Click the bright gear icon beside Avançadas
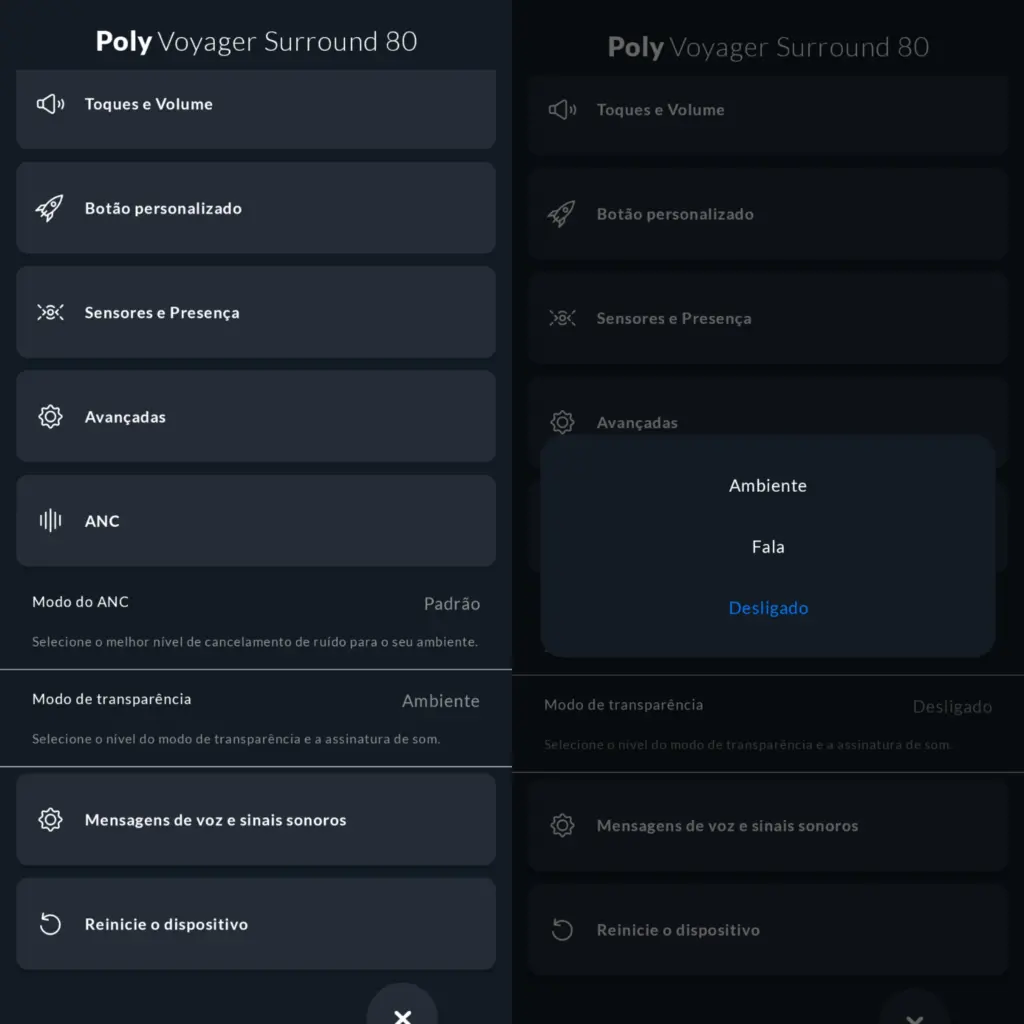 point(50,417)
